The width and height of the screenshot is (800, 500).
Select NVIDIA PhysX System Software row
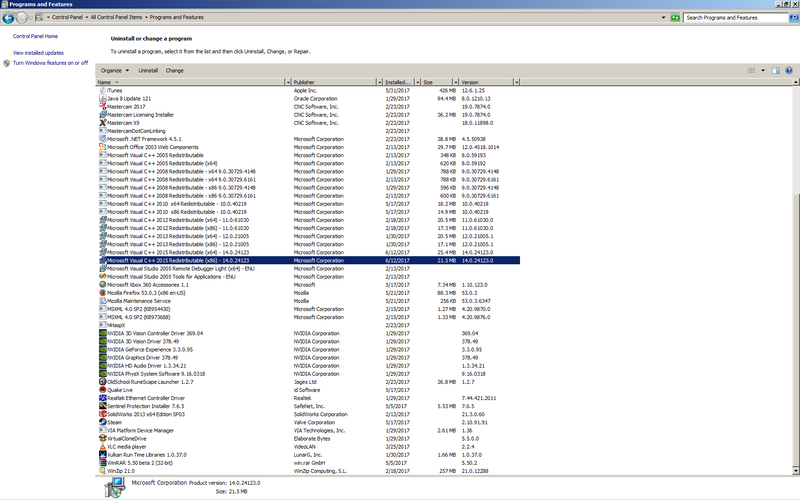(308, 374)
